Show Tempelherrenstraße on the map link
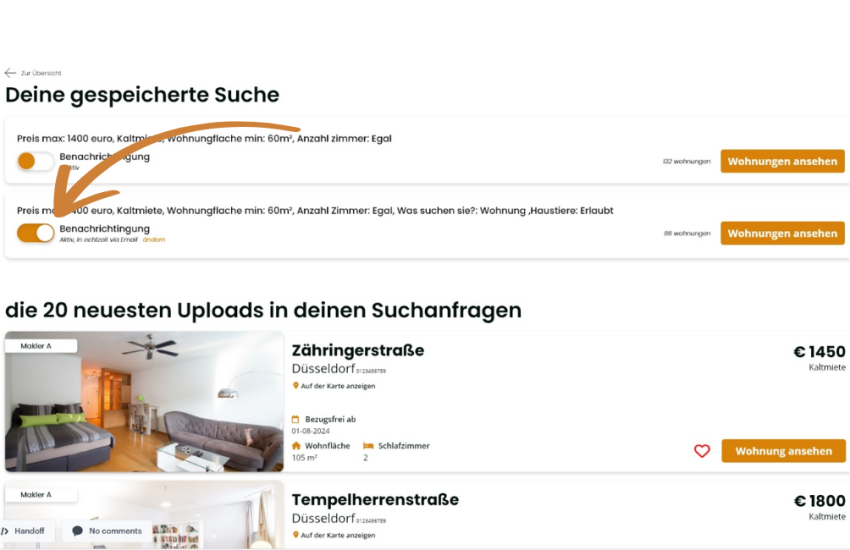The image size is (850, 550). click(338, 535)
